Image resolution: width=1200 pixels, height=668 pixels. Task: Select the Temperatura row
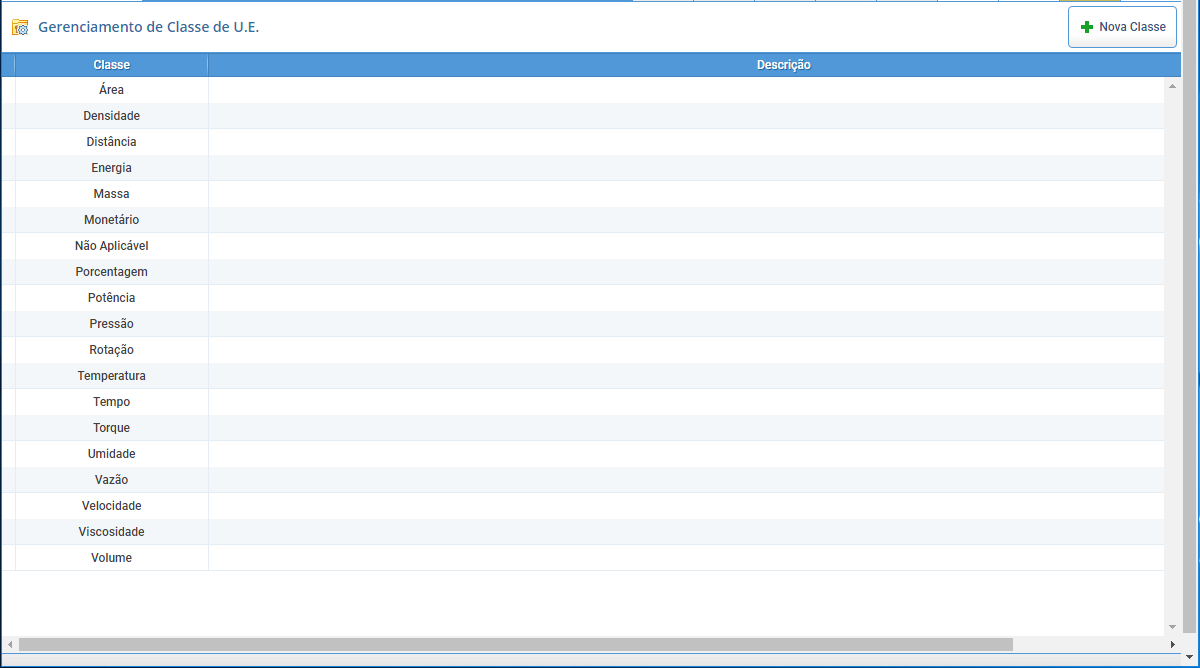tap(583, 376)
